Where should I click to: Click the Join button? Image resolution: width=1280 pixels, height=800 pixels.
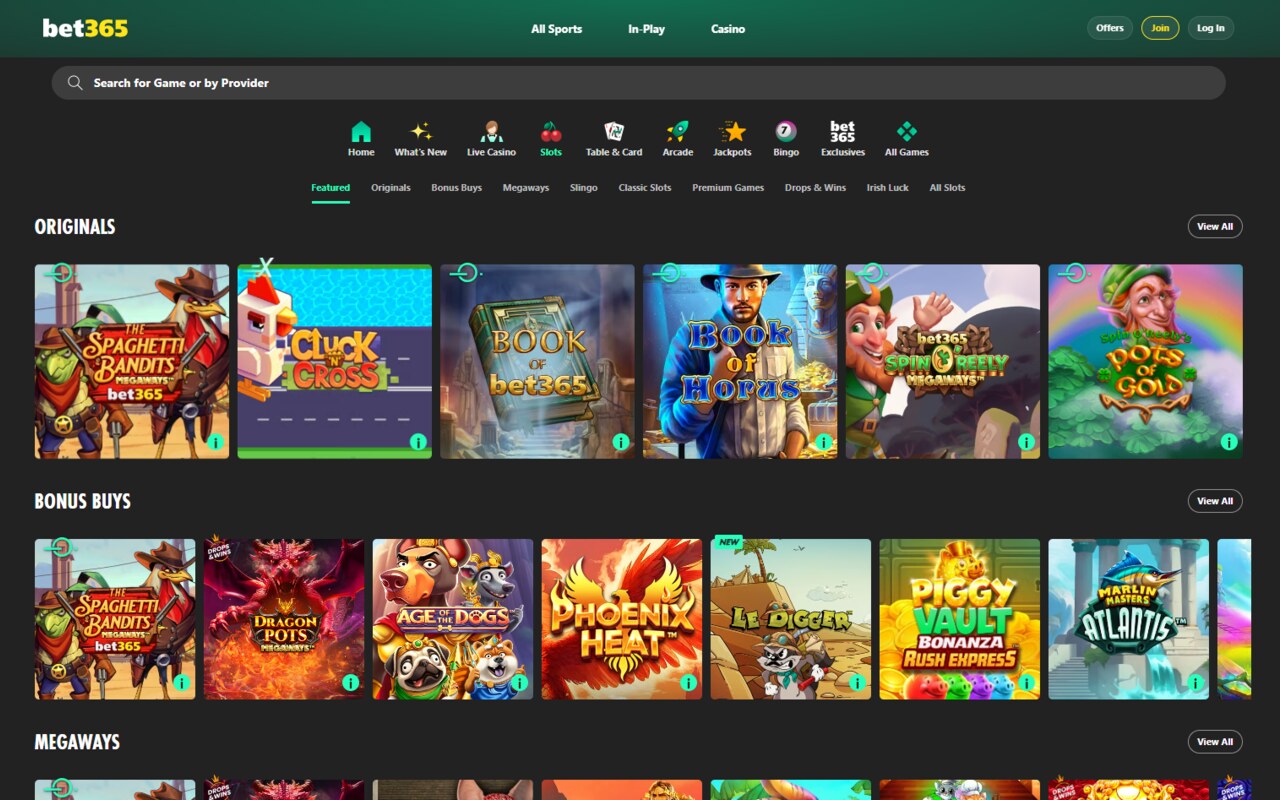1160,28
